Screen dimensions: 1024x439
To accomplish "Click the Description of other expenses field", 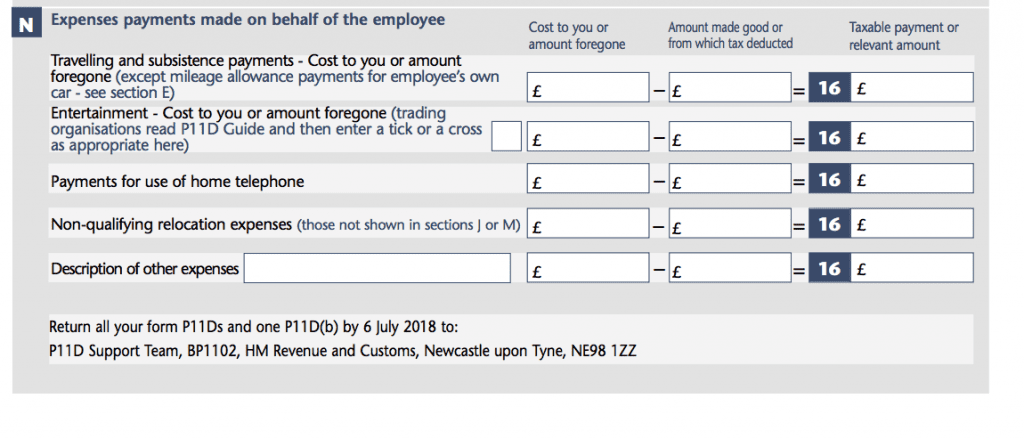I will 377,268.
